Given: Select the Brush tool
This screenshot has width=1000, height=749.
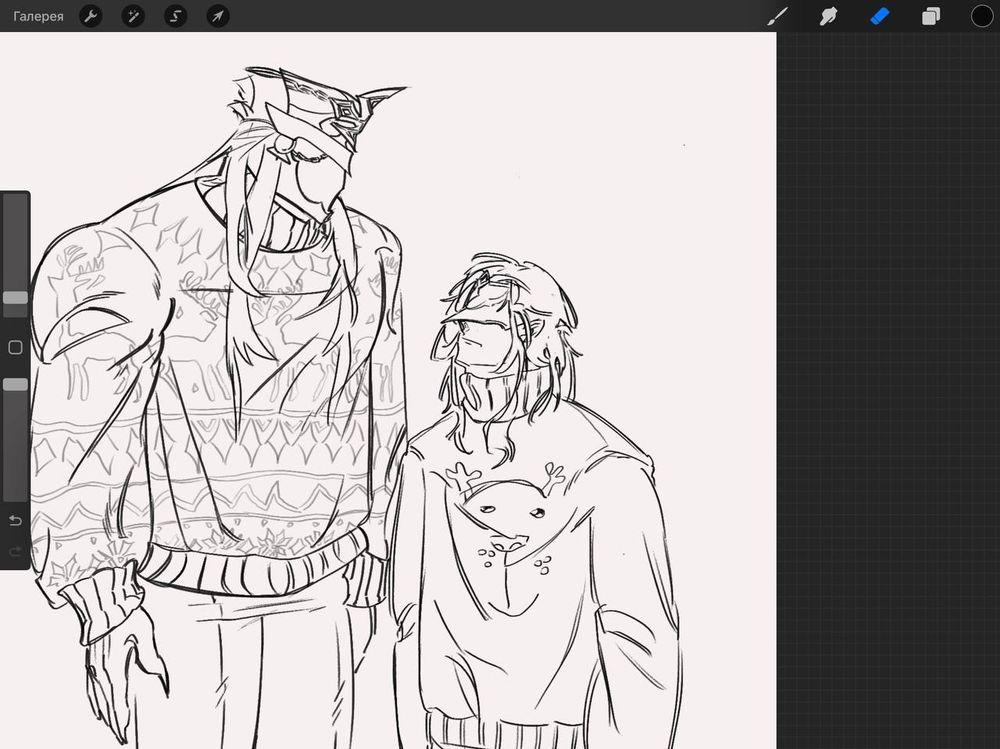Looking at the screenshot, I should point(777,16).
